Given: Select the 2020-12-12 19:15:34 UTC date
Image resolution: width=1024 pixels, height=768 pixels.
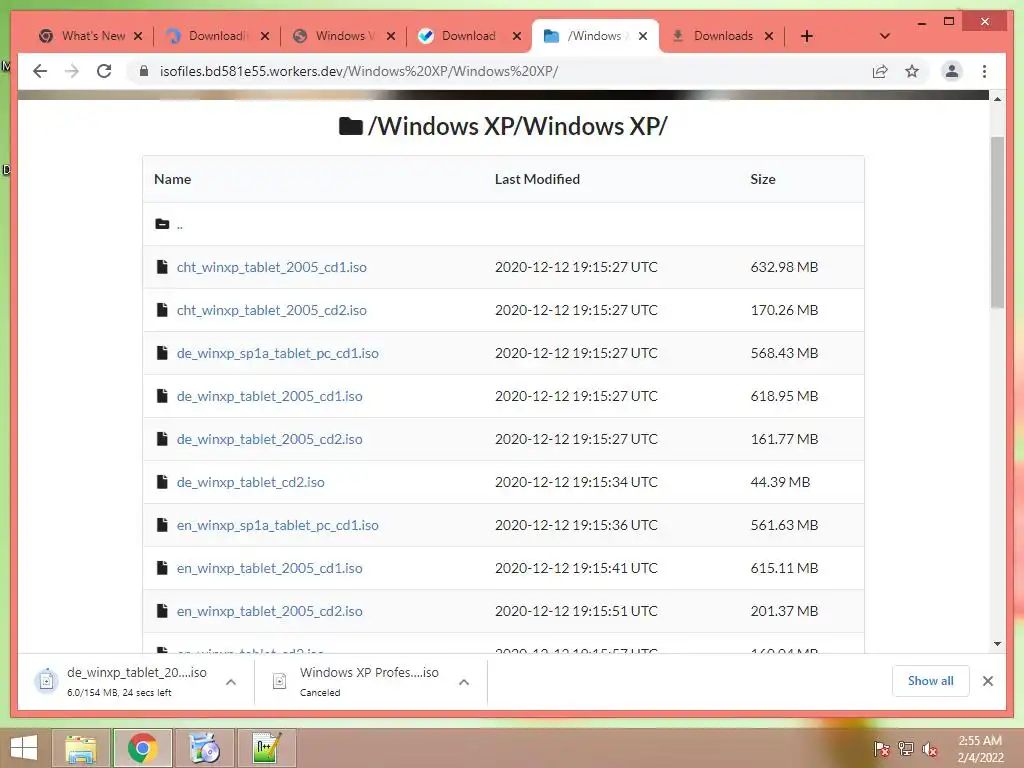Looking at the screenshot, I should (576, 483).
